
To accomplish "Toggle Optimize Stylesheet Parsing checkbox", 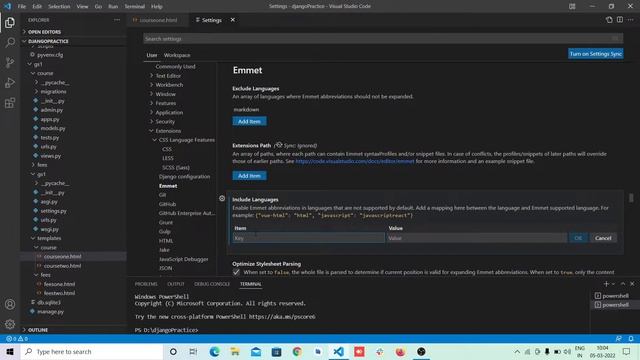I will [x=236, y=272].
